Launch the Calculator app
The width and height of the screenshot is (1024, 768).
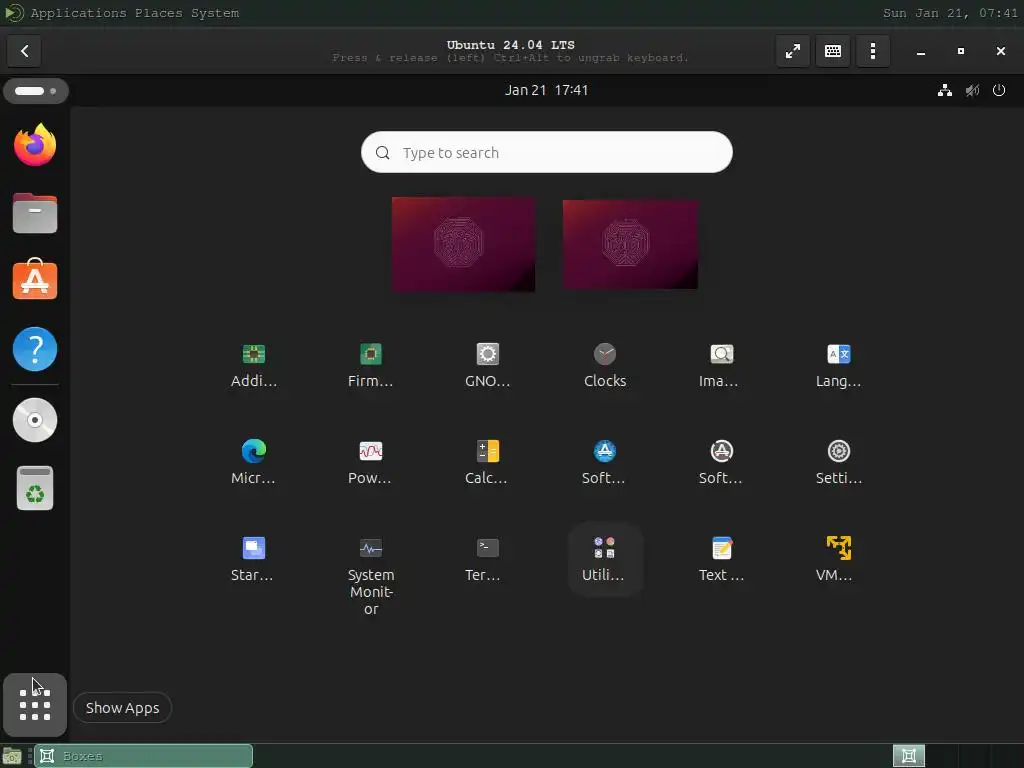click(487, 462)
